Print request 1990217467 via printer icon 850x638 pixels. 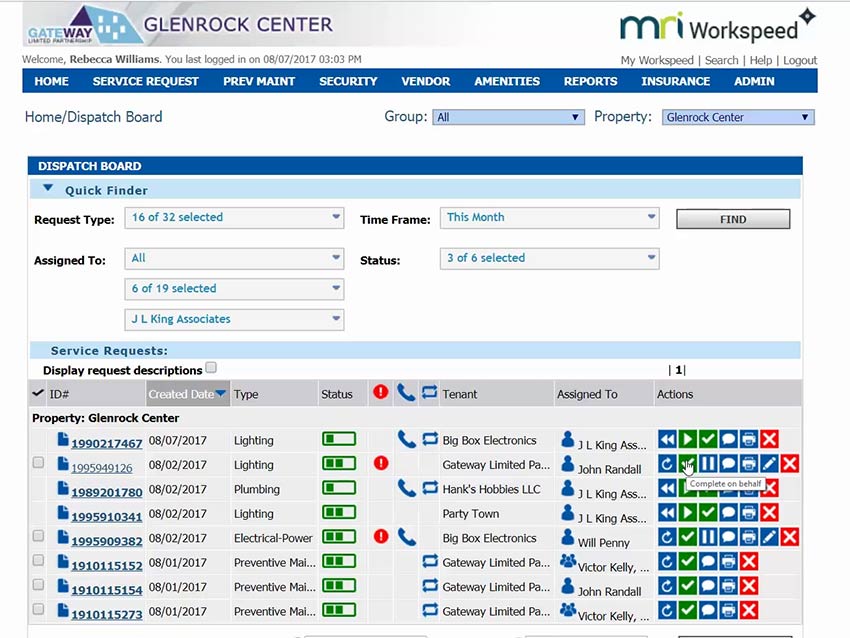pyautogui.click(x=749, y=439)
